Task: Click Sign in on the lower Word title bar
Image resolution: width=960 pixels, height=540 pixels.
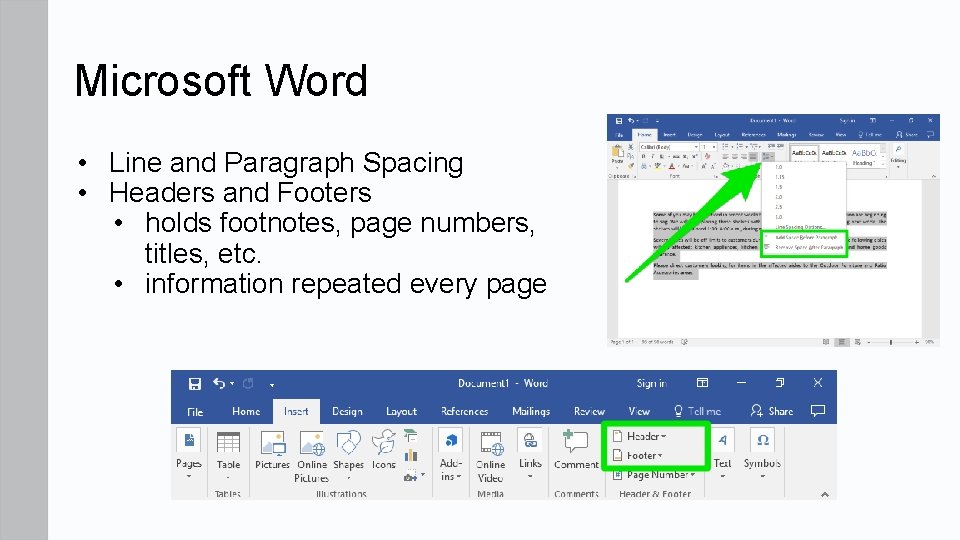Action: pos(651,383)
